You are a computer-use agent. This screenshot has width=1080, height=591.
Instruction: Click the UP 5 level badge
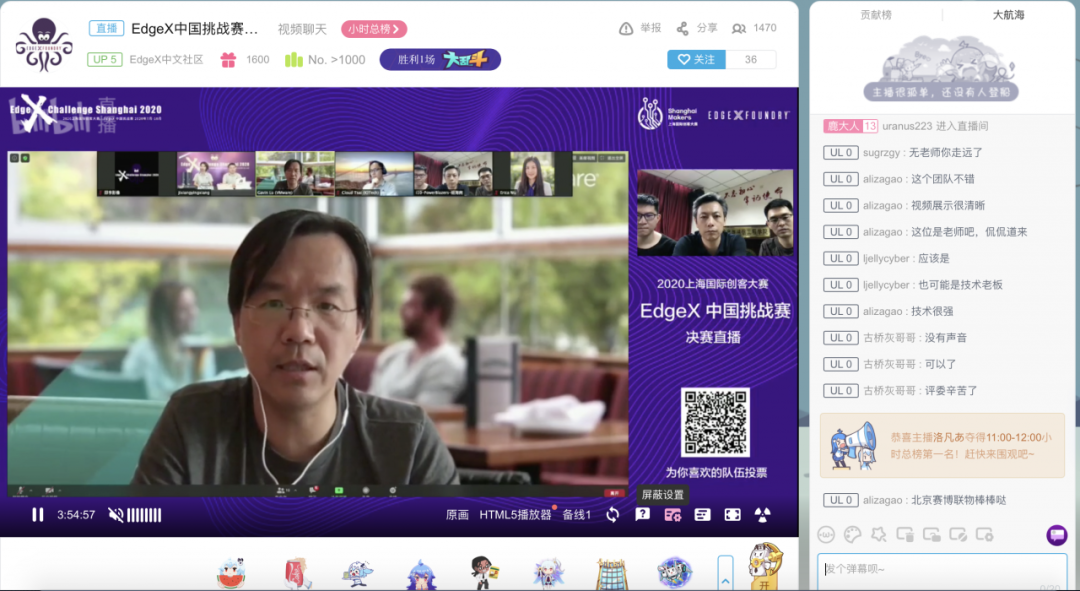[x=105, y=59]
